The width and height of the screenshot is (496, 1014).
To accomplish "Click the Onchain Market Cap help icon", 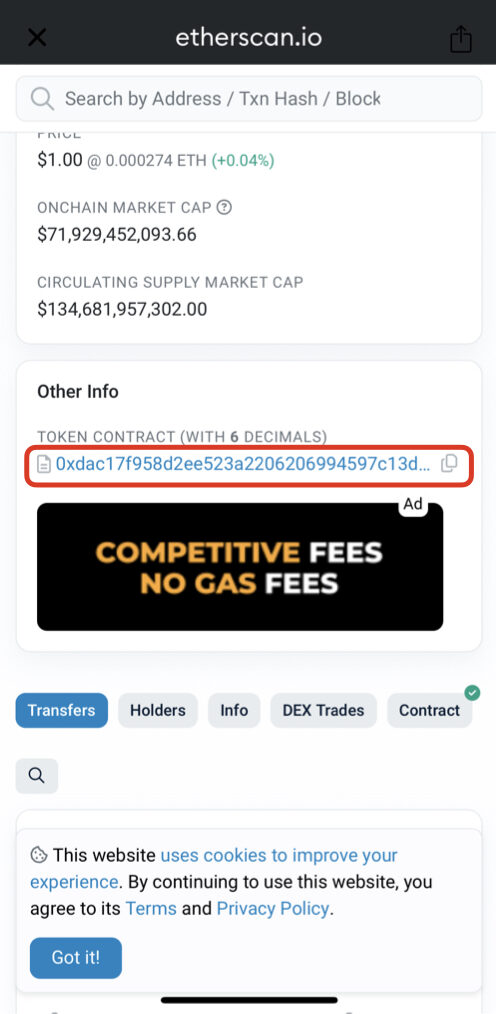I will click(x=224, y=208).
